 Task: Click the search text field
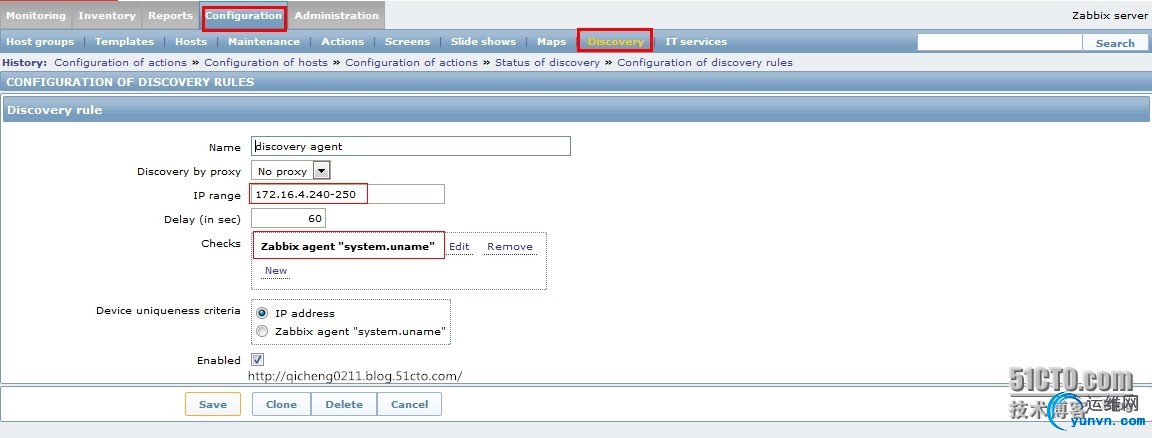(x=999, y=43)
